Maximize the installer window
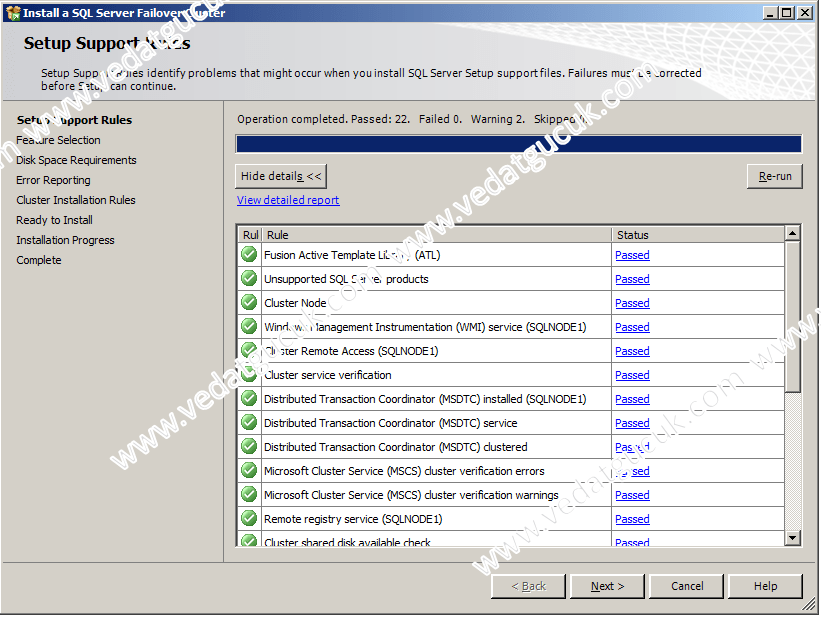The image size is (821, 617). 786,13
